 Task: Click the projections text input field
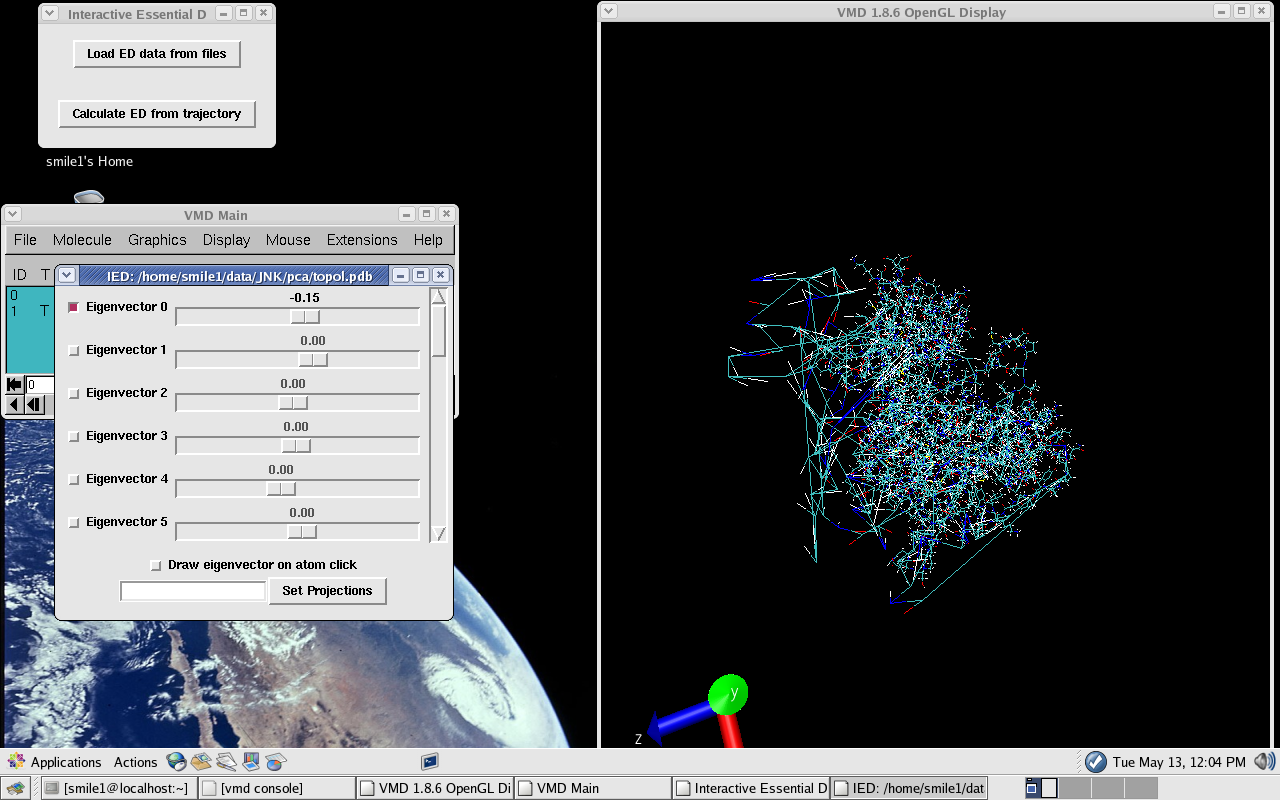(193, 591)
